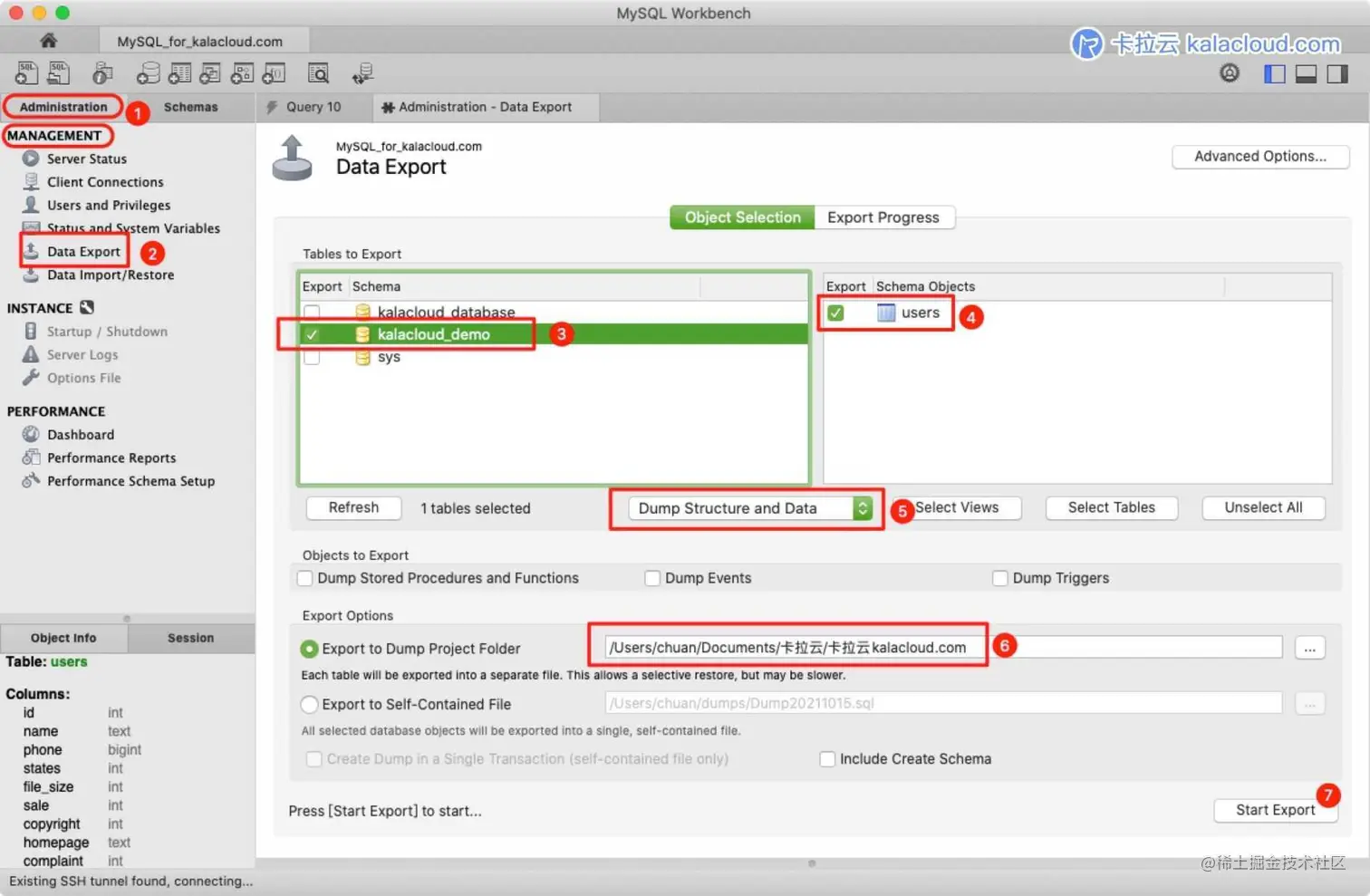The width and height of the screenshot is (1370, 896).
Task: Click the Select Views button
Action: pyautogui.click(x=957, y=507)
